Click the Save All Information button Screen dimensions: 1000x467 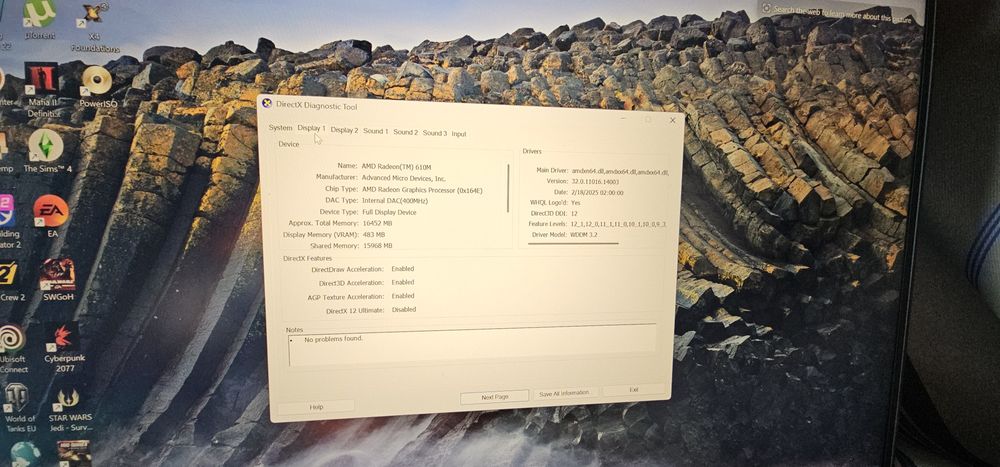pos(564,393)
